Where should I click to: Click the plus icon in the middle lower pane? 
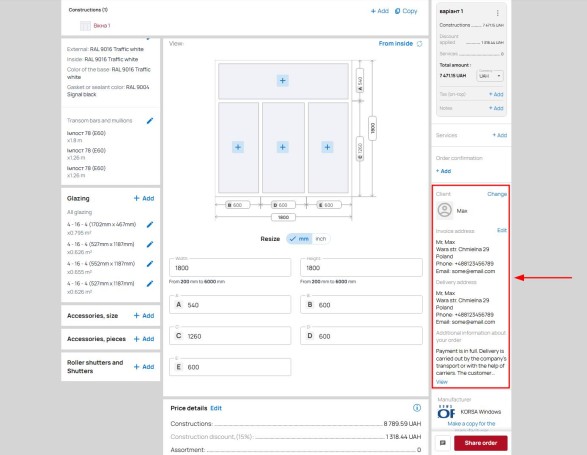pyautogui.click(x=283, y=147)
